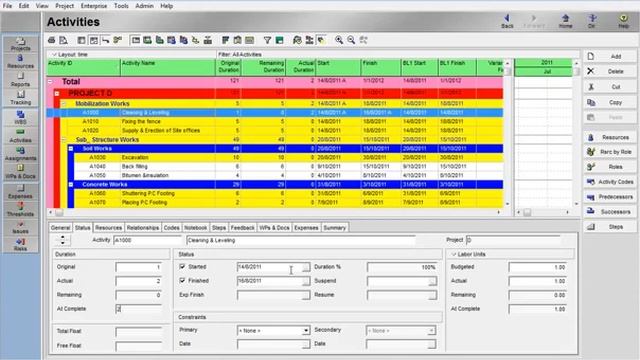640x360 pixels.
Task: Collapse the Mobilization Works group
Action: click(x=64, y=104)
